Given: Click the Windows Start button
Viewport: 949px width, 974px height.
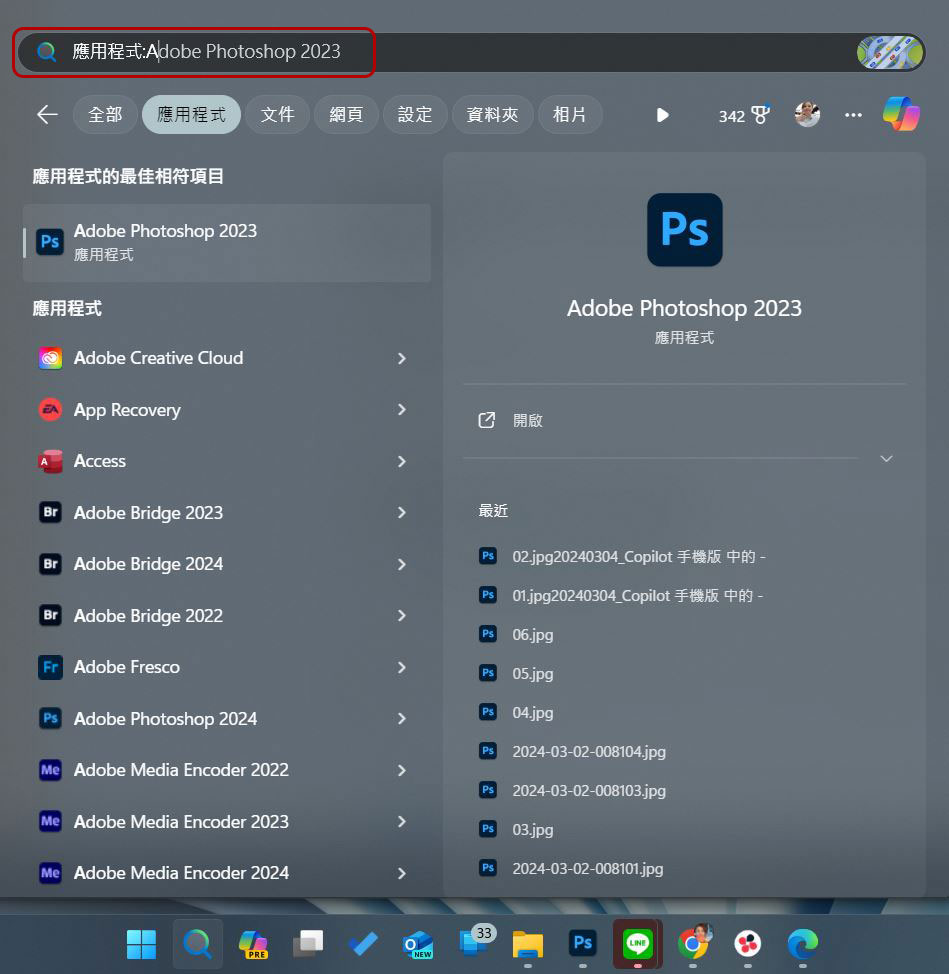Looking at the screenshot, I should tap(141, 943).
